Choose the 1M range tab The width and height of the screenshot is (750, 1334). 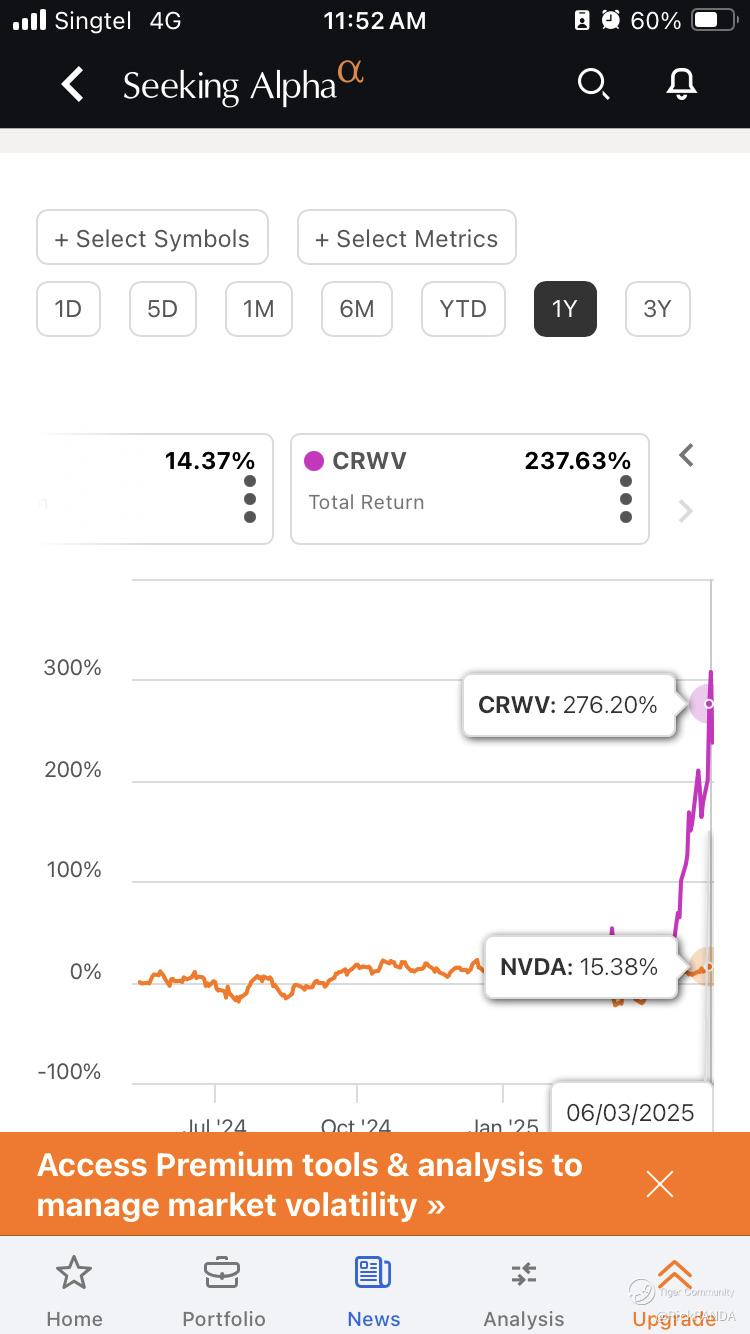click(x=258, y=309)
